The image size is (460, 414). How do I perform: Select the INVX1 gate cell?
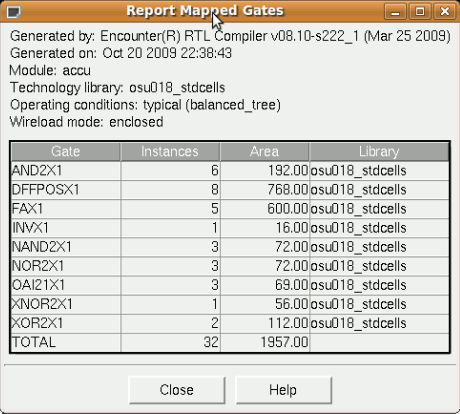click(66, 228)
